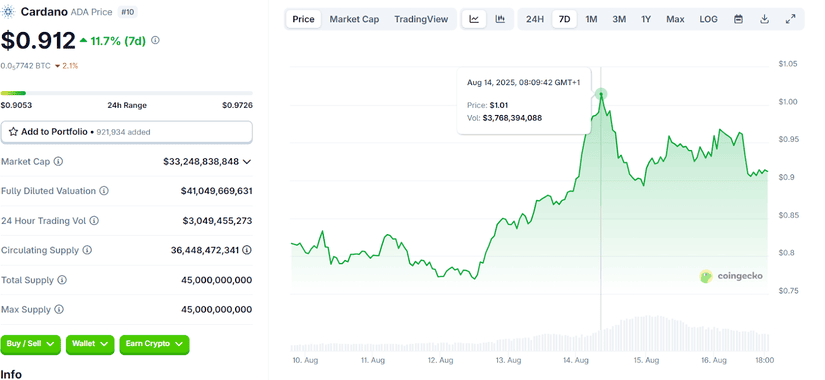The height and width of the screenshot is (380, 825).
Task: Download the chart data
Action: tap(764, 19)
